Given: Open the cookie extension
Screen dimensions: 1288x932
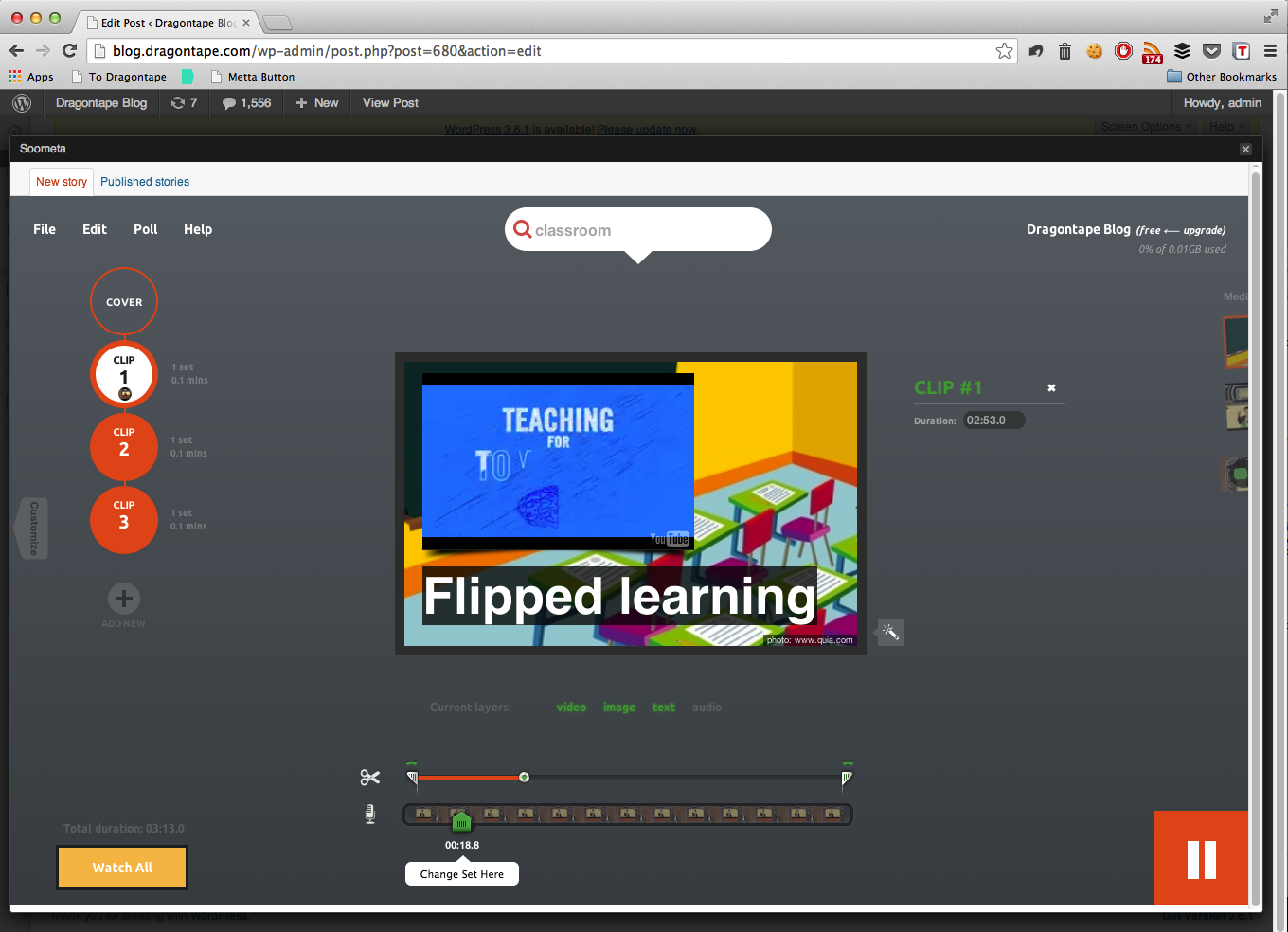Looking at the screenshot, I should click(x=1094, y=51).
